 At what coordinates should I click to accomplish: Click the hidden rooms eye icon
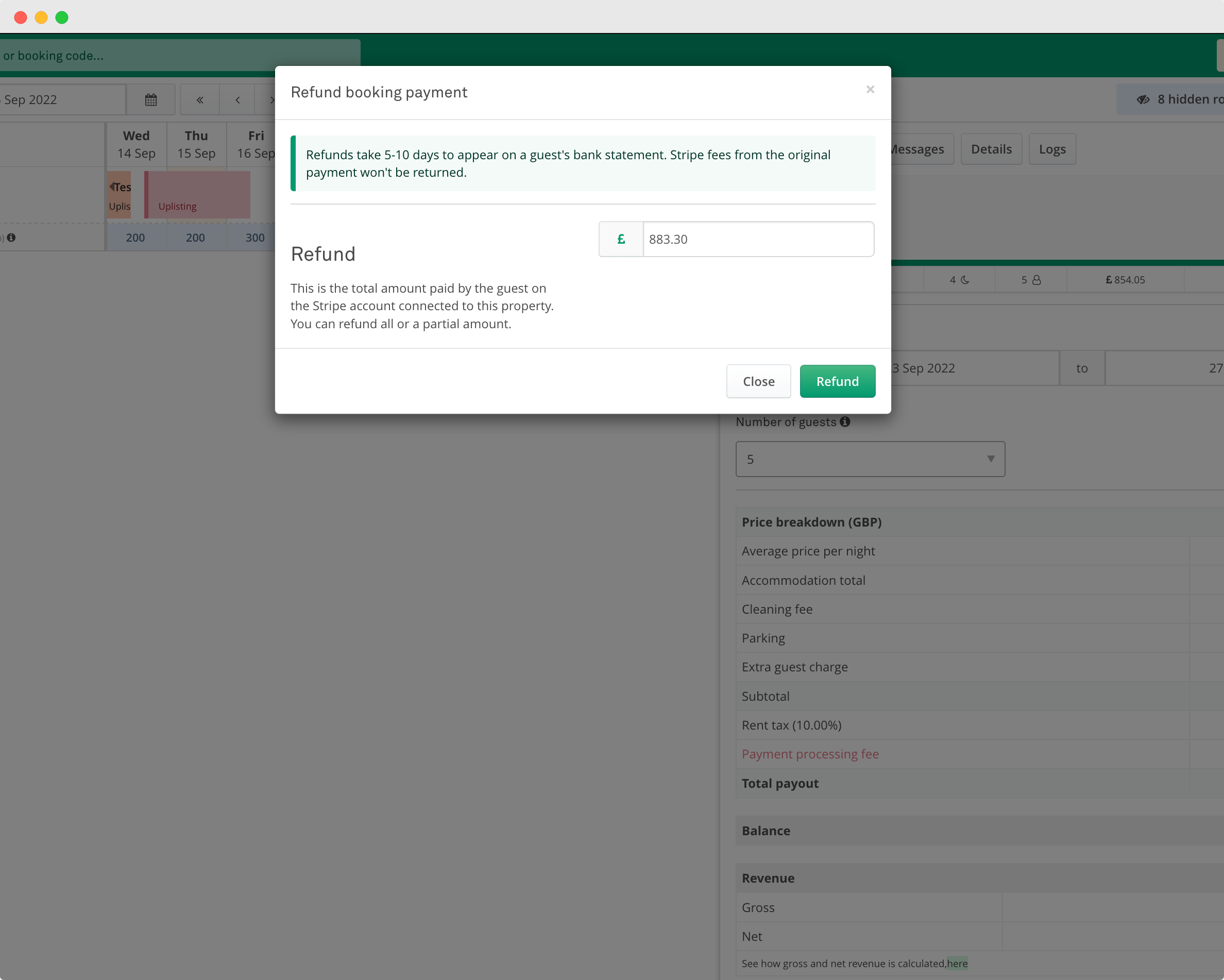pos(1144,99)
